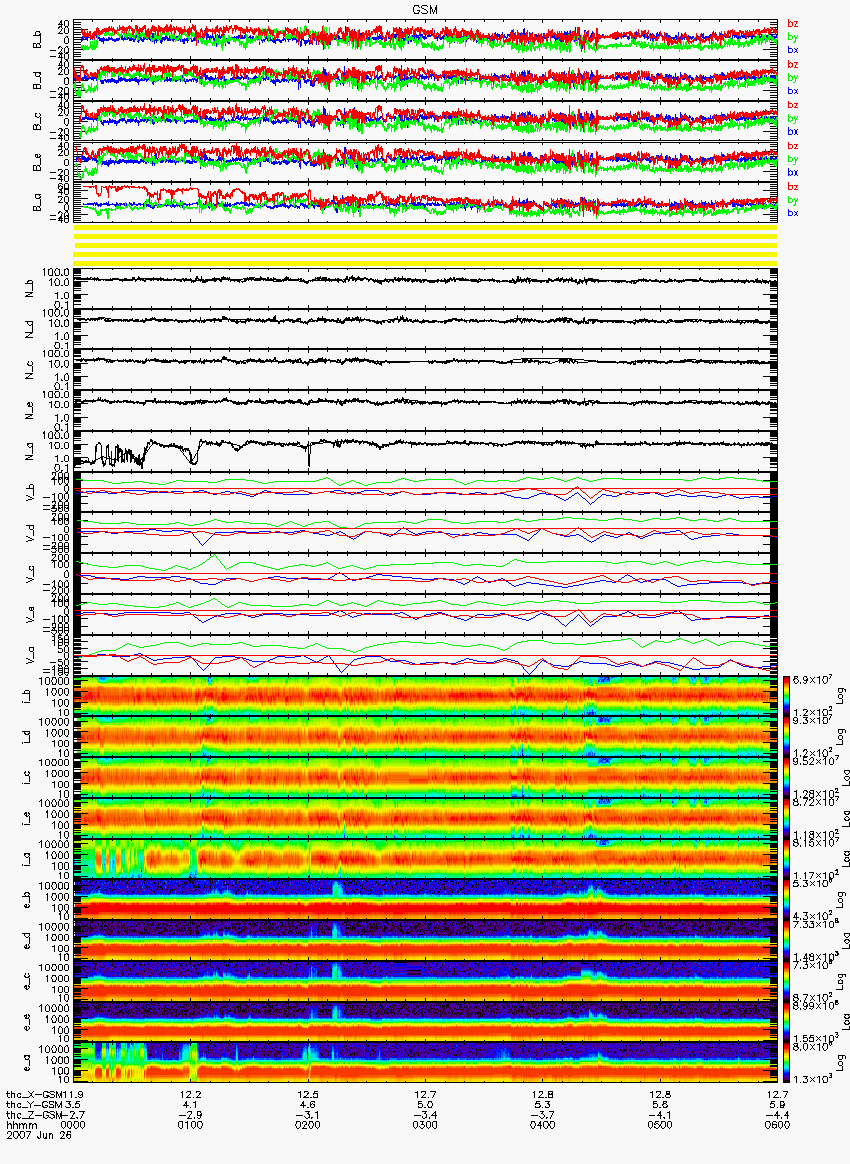Select the B_a panel axis label
Viewport: 850px width, 1164px height.
click(x=37, y=203)
